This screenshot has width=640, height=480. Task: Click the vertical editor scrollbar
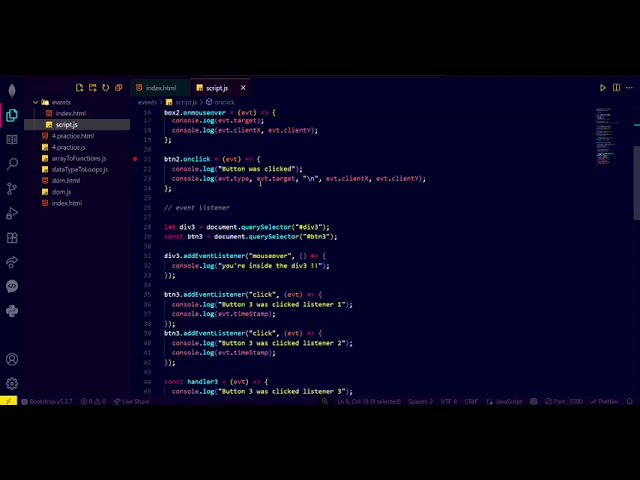tap(636, 183)
